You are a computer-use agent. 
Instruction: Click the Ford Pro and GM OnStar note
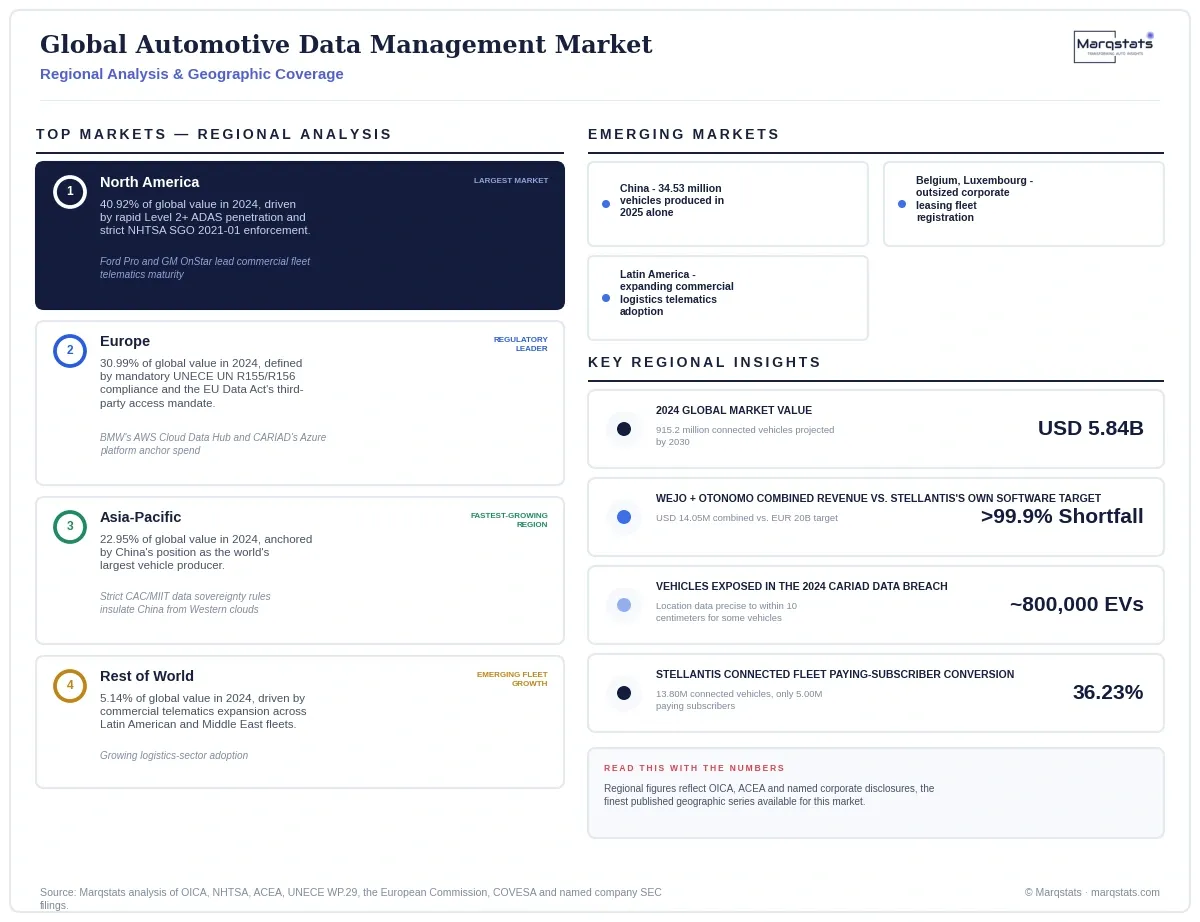click(x=205, y=268)
